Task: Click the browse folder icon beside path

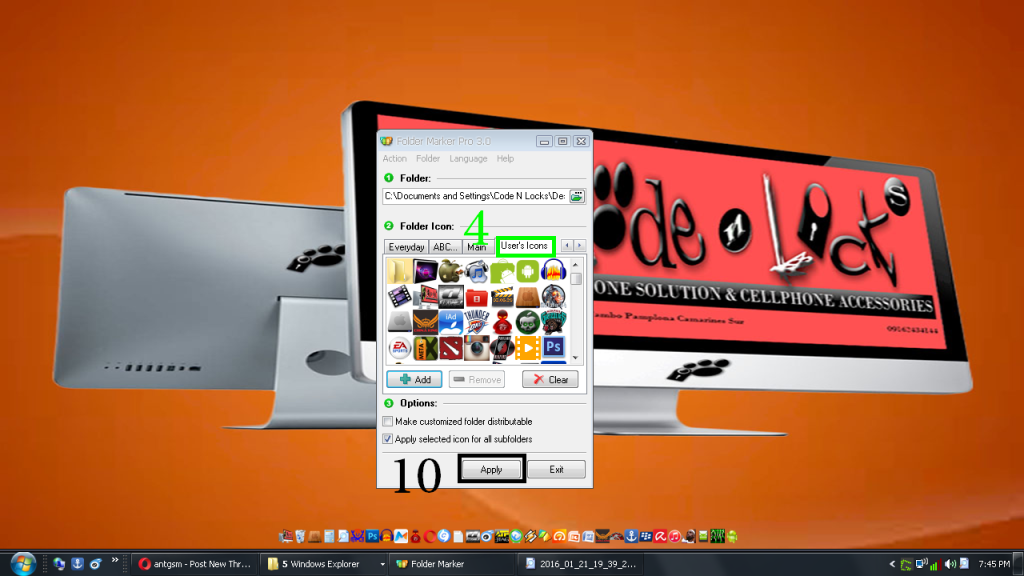Action: coord(577,196)
